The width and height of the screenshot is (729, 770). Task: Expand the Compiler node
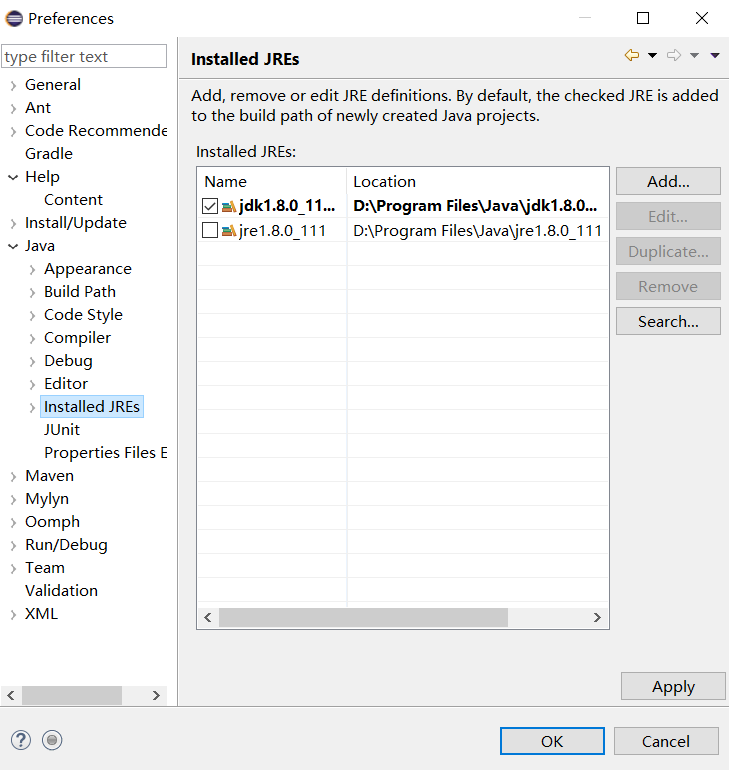(32, 338)
